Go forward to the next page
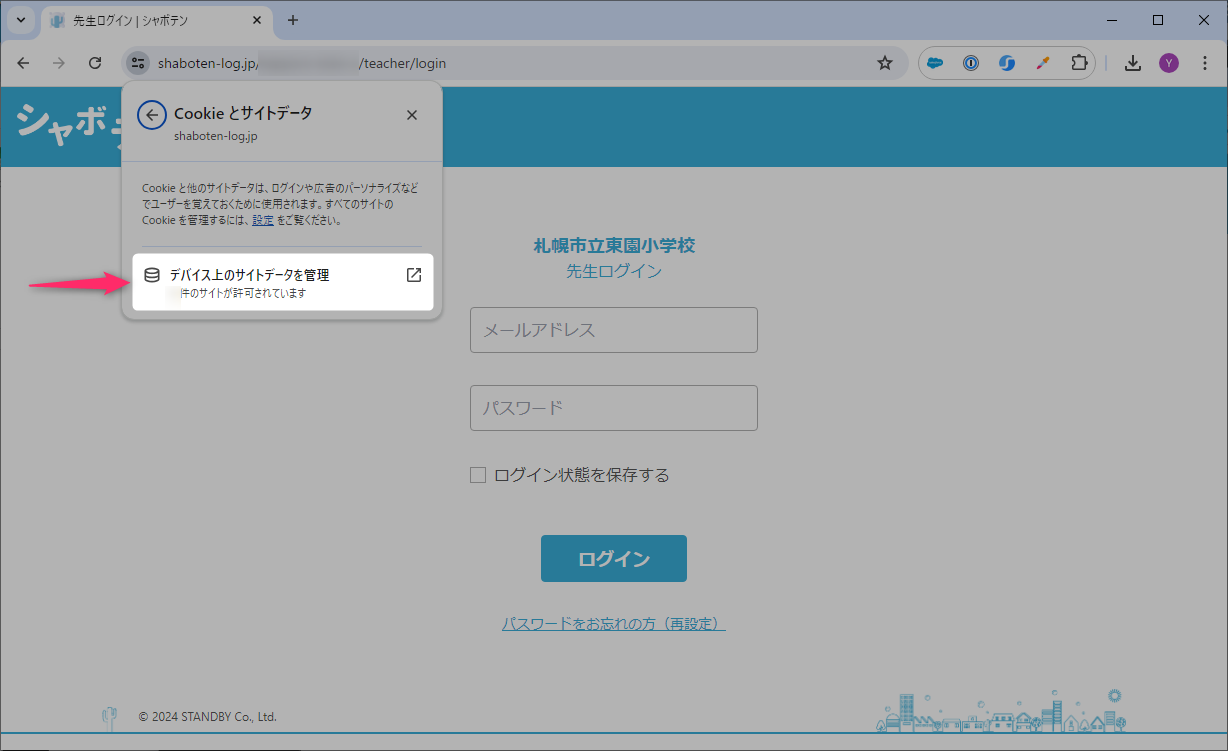The image size is (1228, 751). (59, 63)
